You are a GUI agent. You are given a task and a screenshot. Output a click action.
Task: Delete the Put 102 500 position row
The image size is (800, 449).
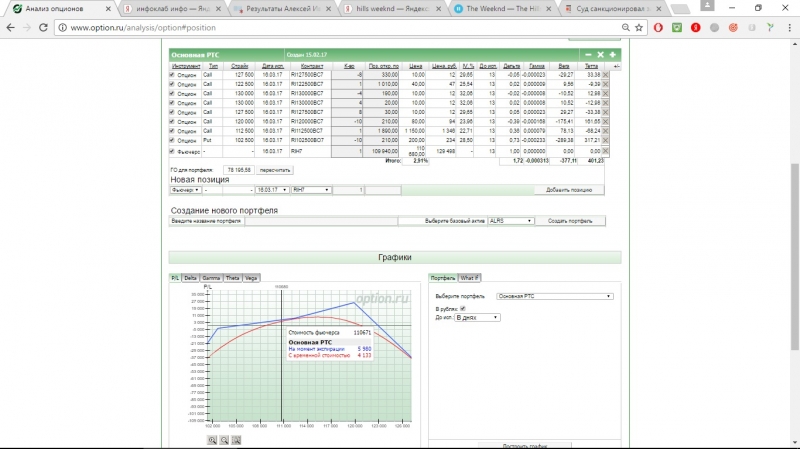coord(606,140)
